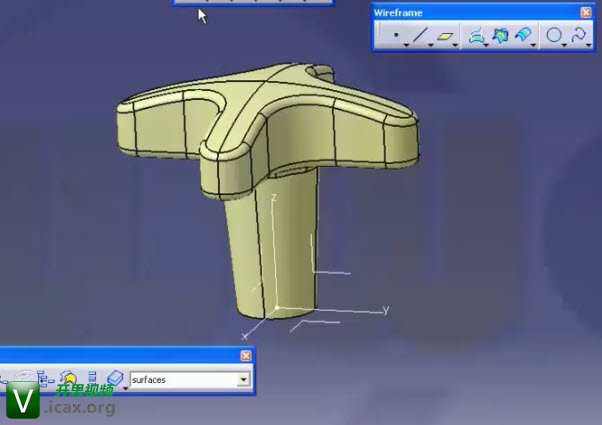This screenshot has width=602, height=425.
Task: Open the Parallel Curve sub-menu arrow
Action: coord(534,45)
